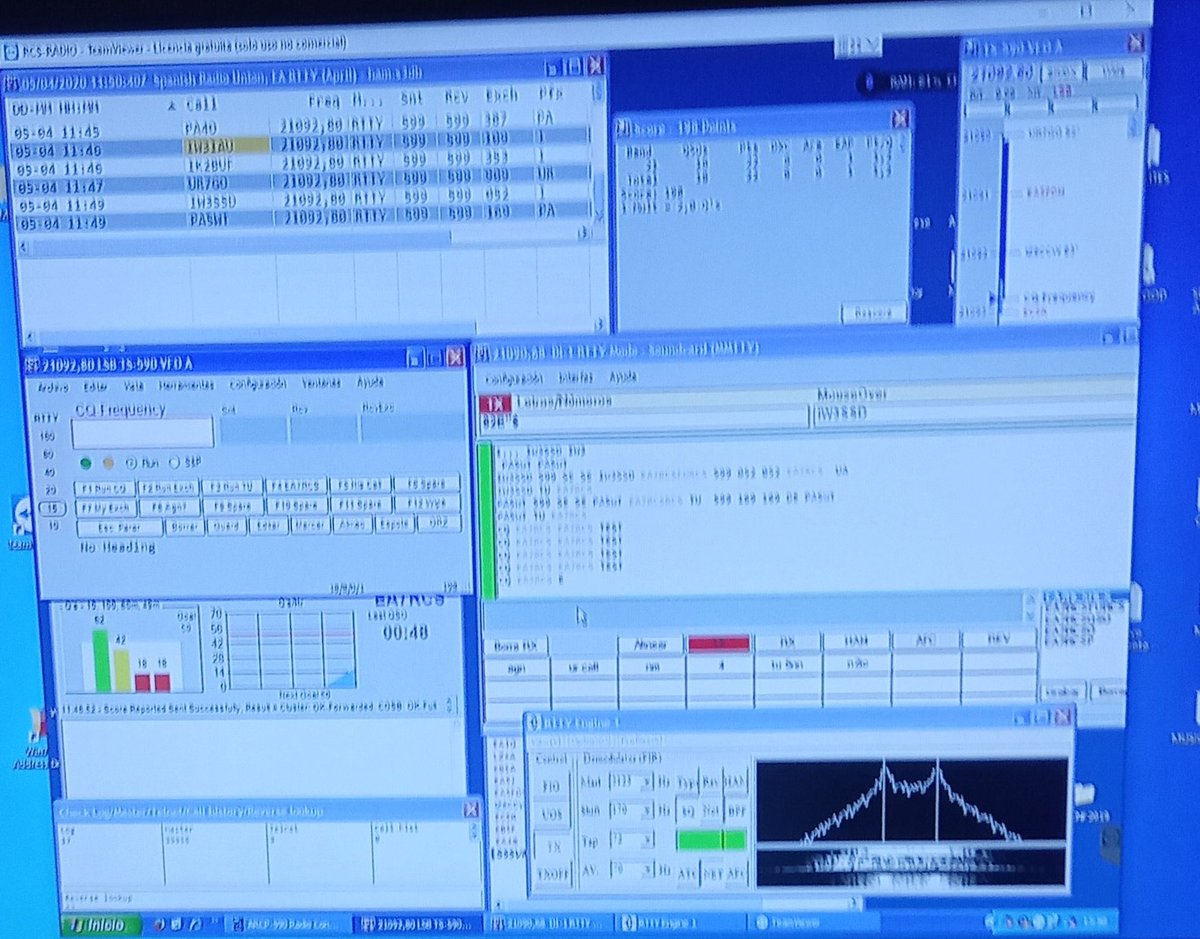Open Herramientas menu in entry window

tap(186, 384)
